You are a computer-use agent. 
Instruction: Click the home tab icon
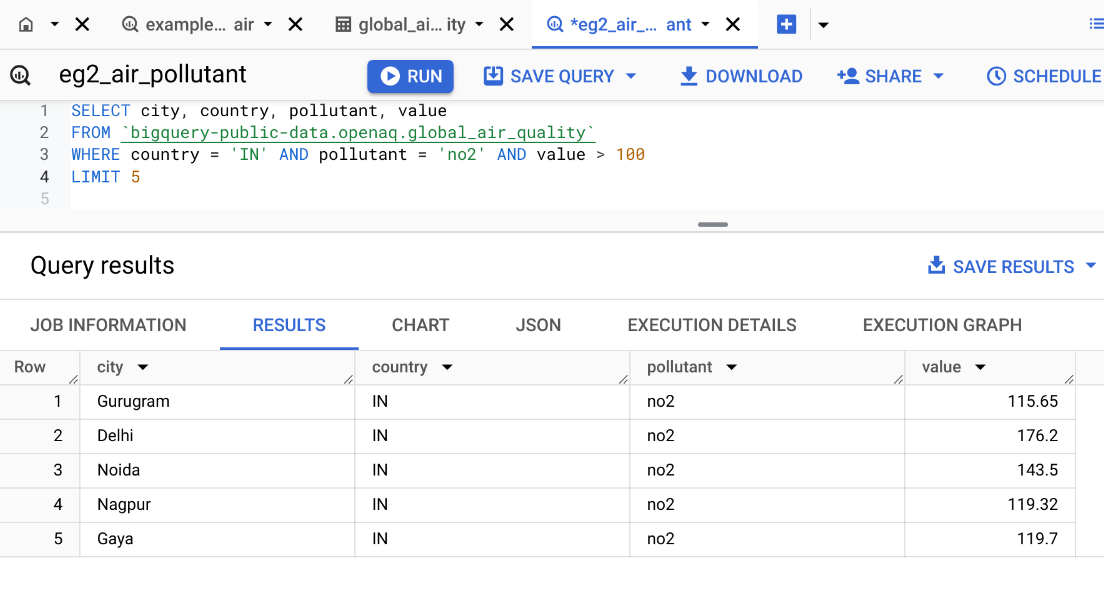pos(26,24)
